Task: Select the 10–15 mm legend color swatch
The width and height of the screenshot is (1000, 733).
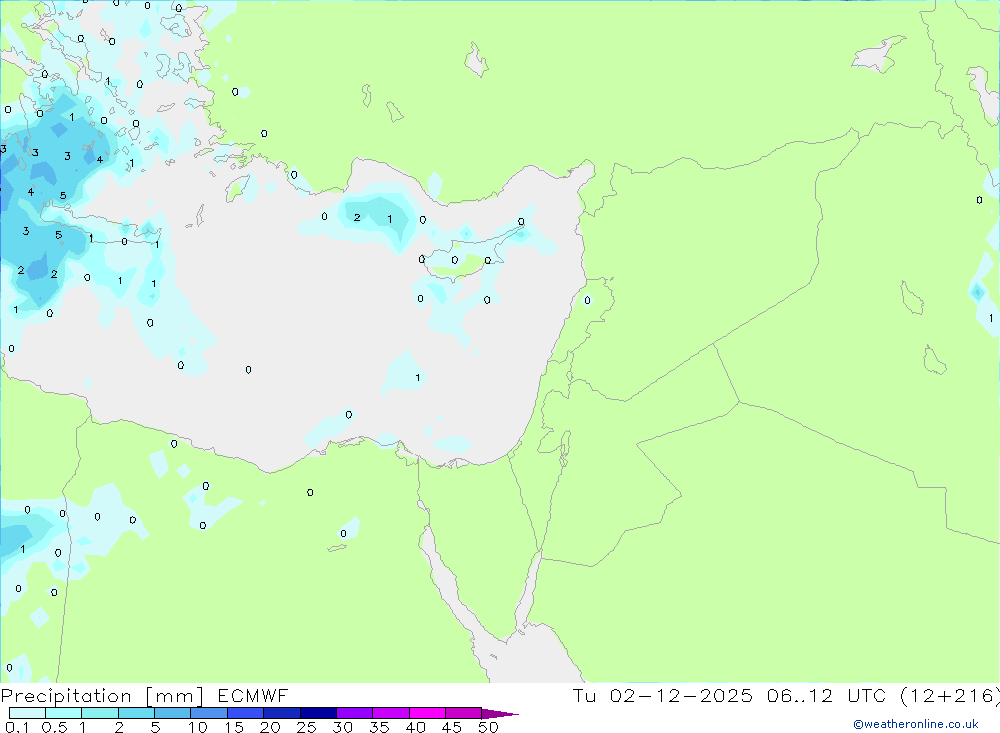Action: click(209, 713)
